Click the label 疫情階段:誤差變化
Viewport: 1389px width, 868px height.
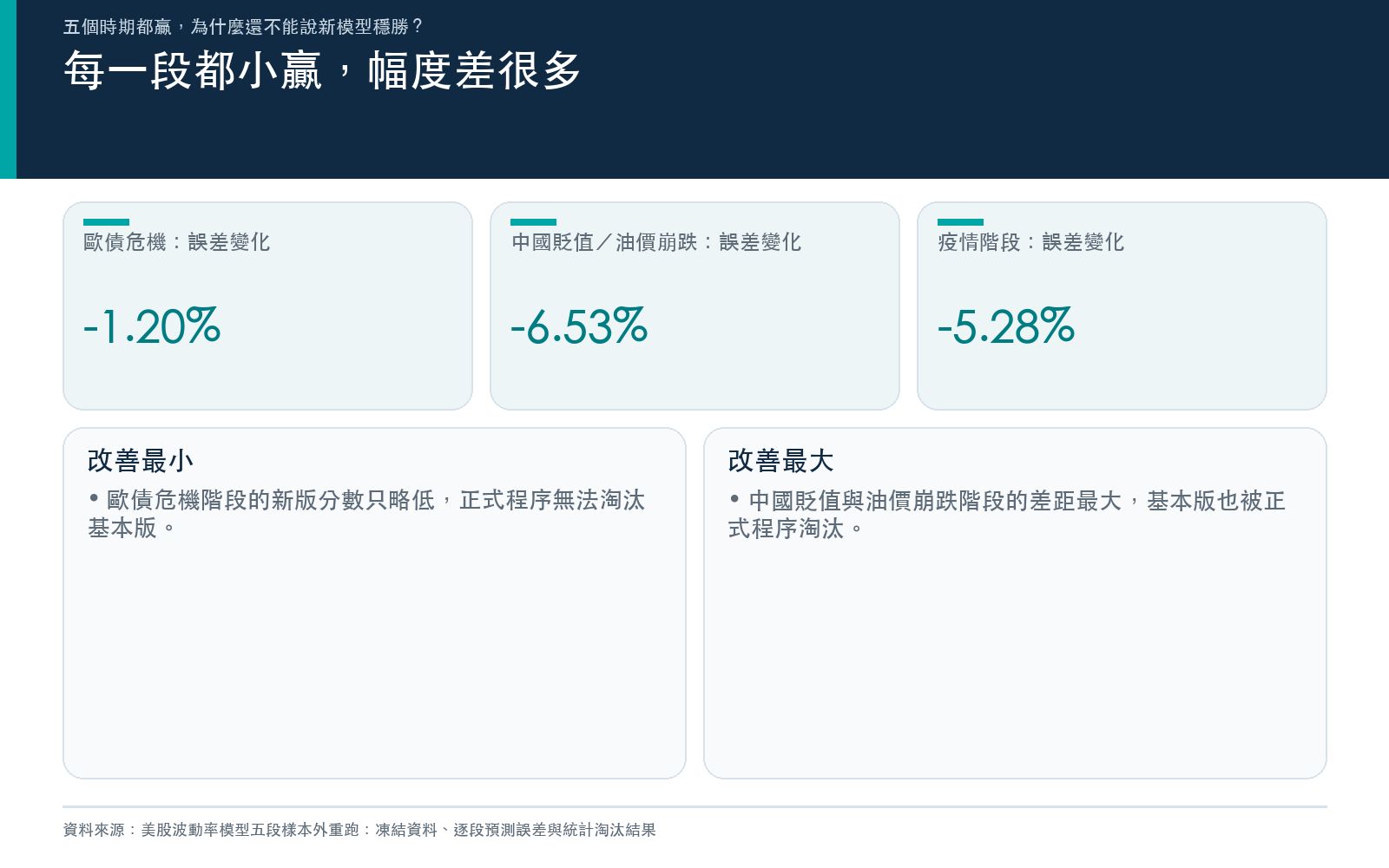click(x=1031, y=242)
